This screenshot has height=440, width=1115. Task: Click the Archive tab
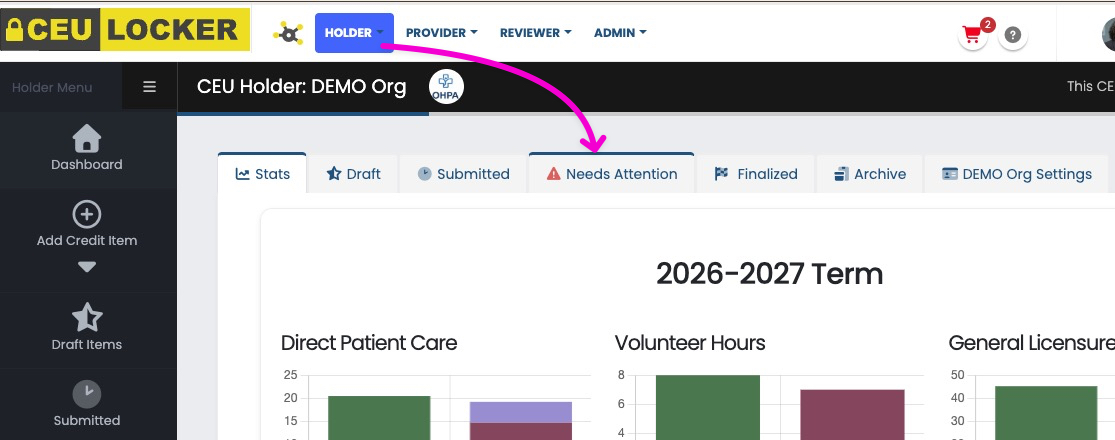[869, 174]
